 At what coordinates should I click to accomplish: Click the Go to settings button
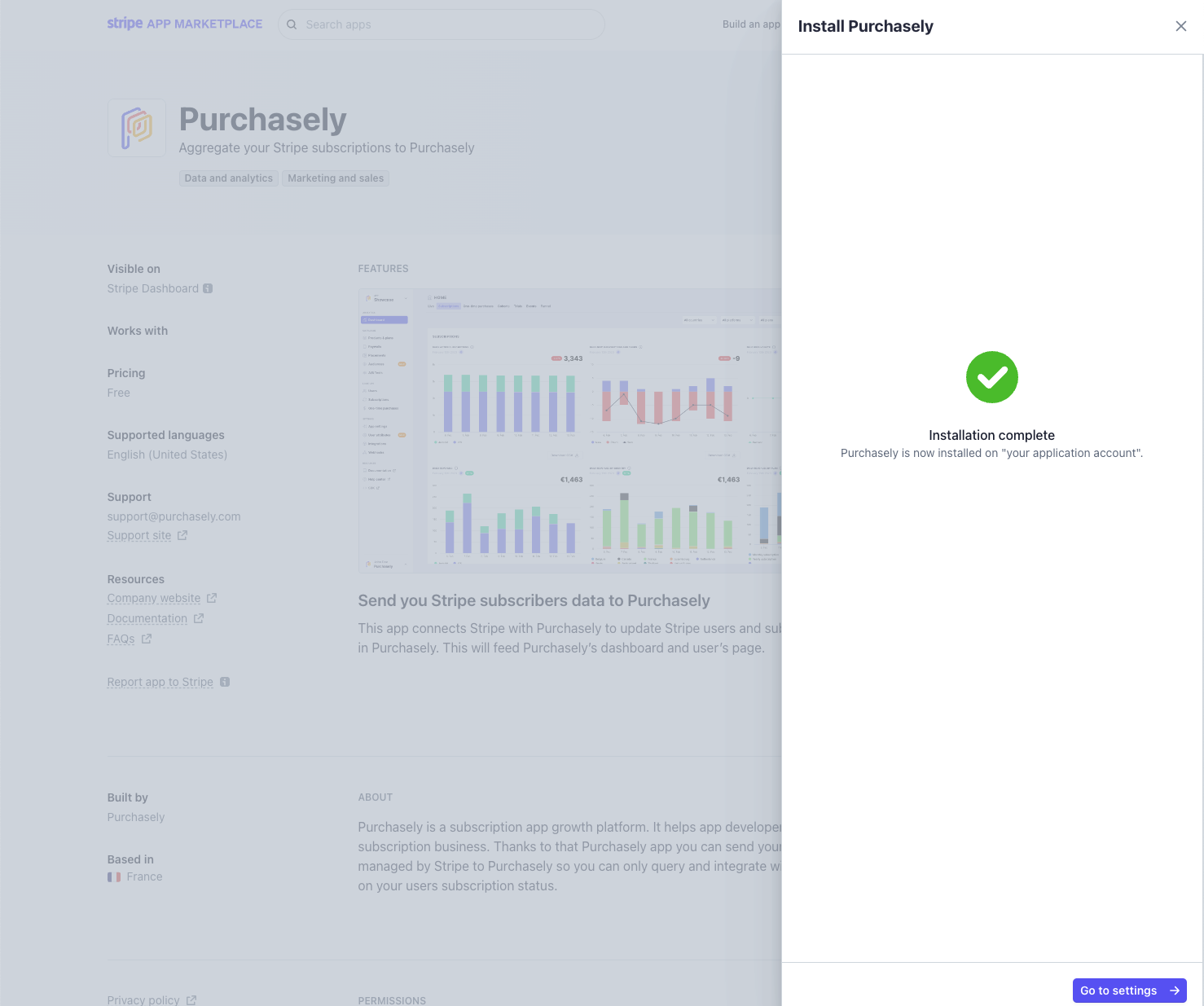pos(1129,991)
